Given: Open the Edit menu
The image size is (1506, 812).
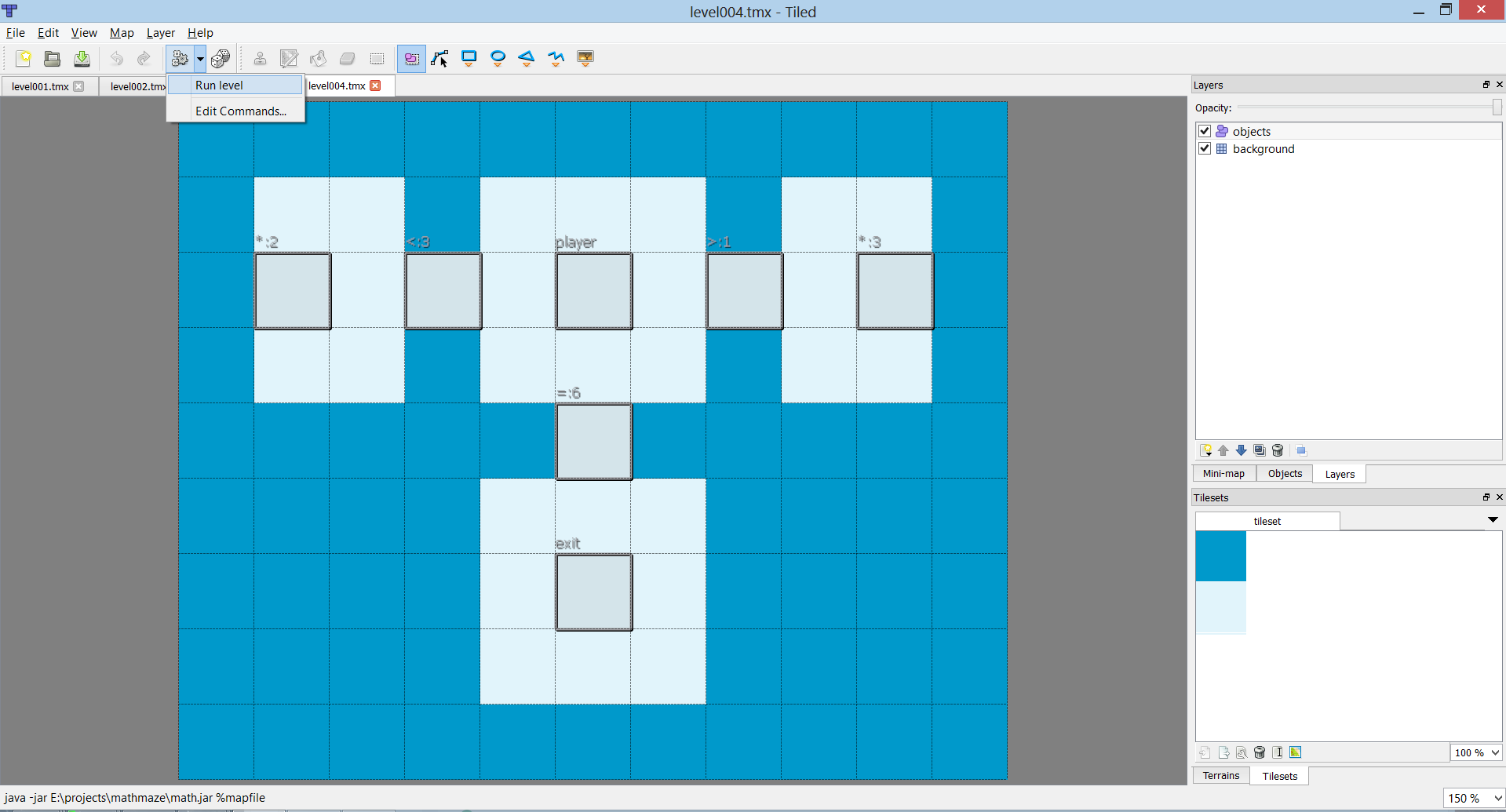Looking at the screenshot, I should pyautogui.click(x=48, y=33).
